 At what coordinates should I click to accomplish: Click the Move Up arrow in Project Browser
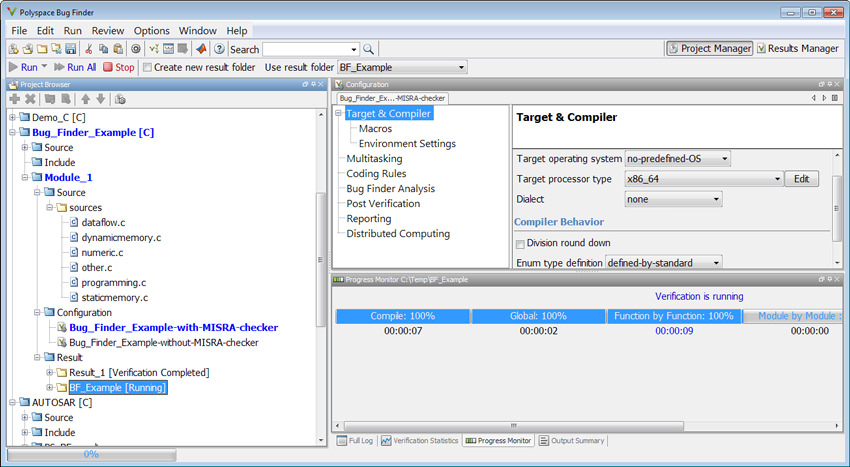coord(86,99)
